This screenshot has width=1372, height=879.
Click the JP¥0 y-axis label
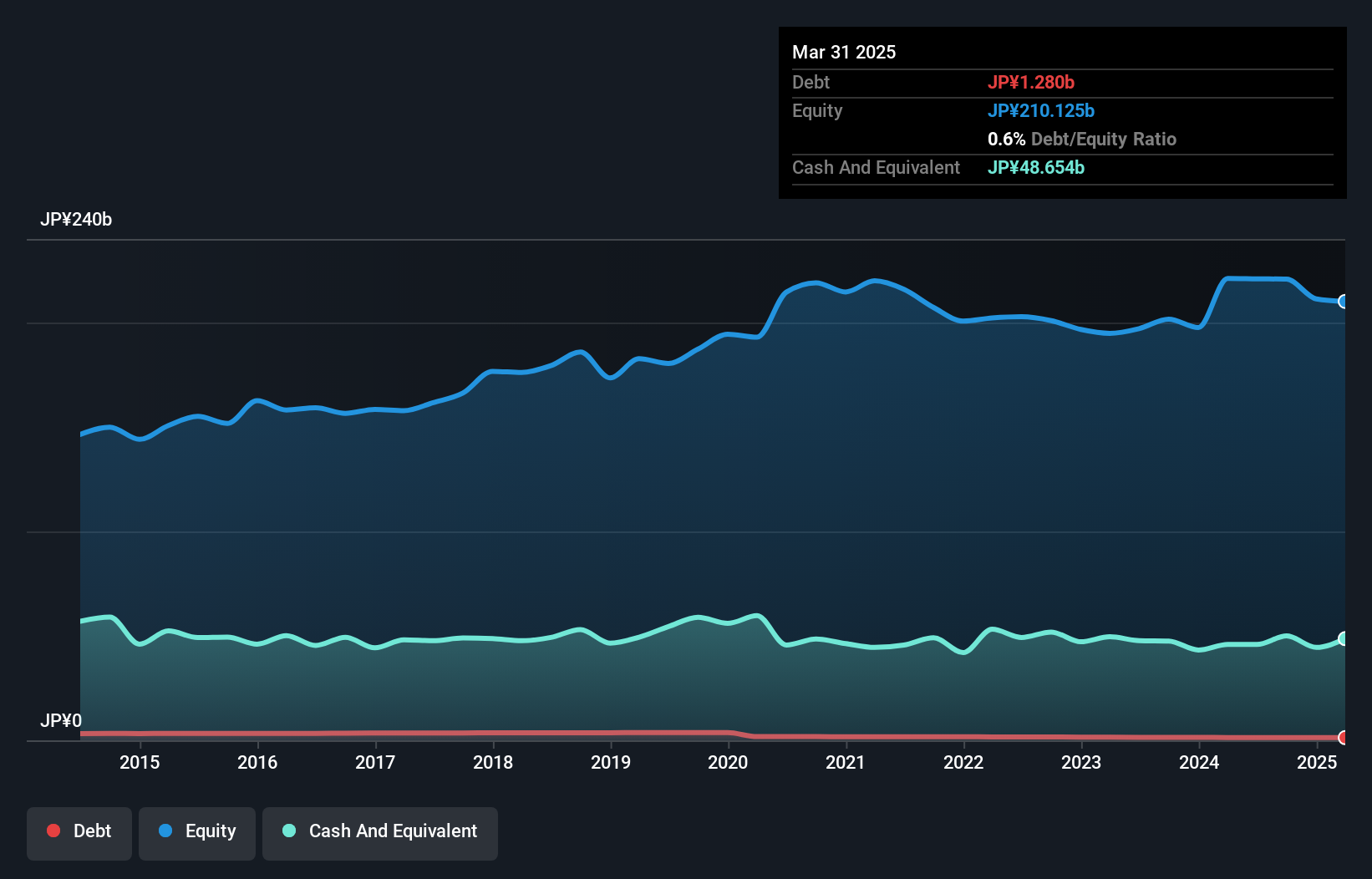(x=61, y=721)
